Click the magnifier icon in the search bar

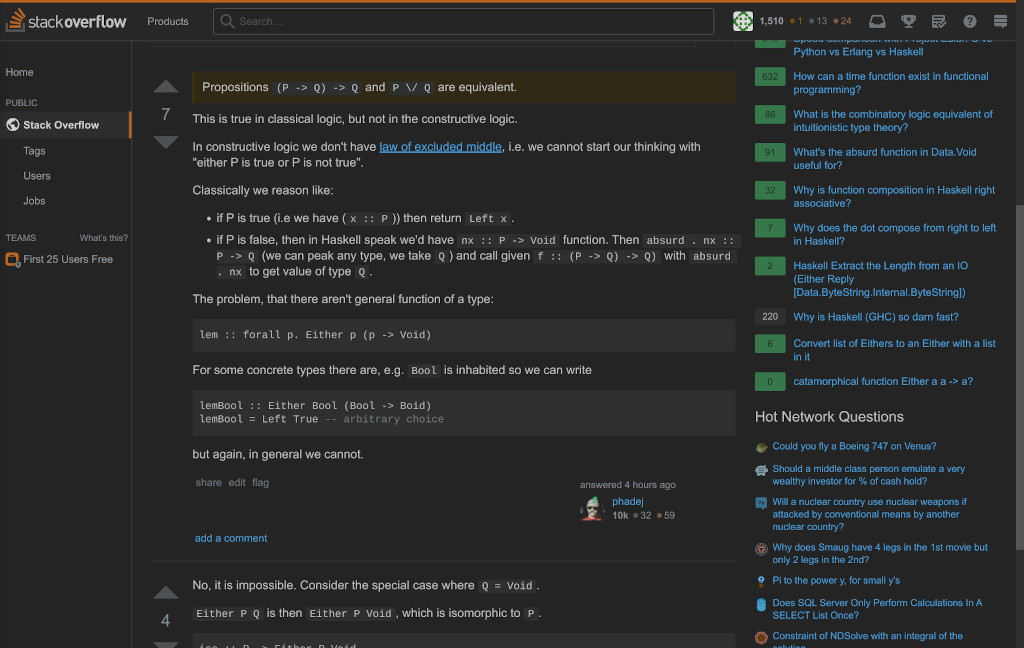227,20
